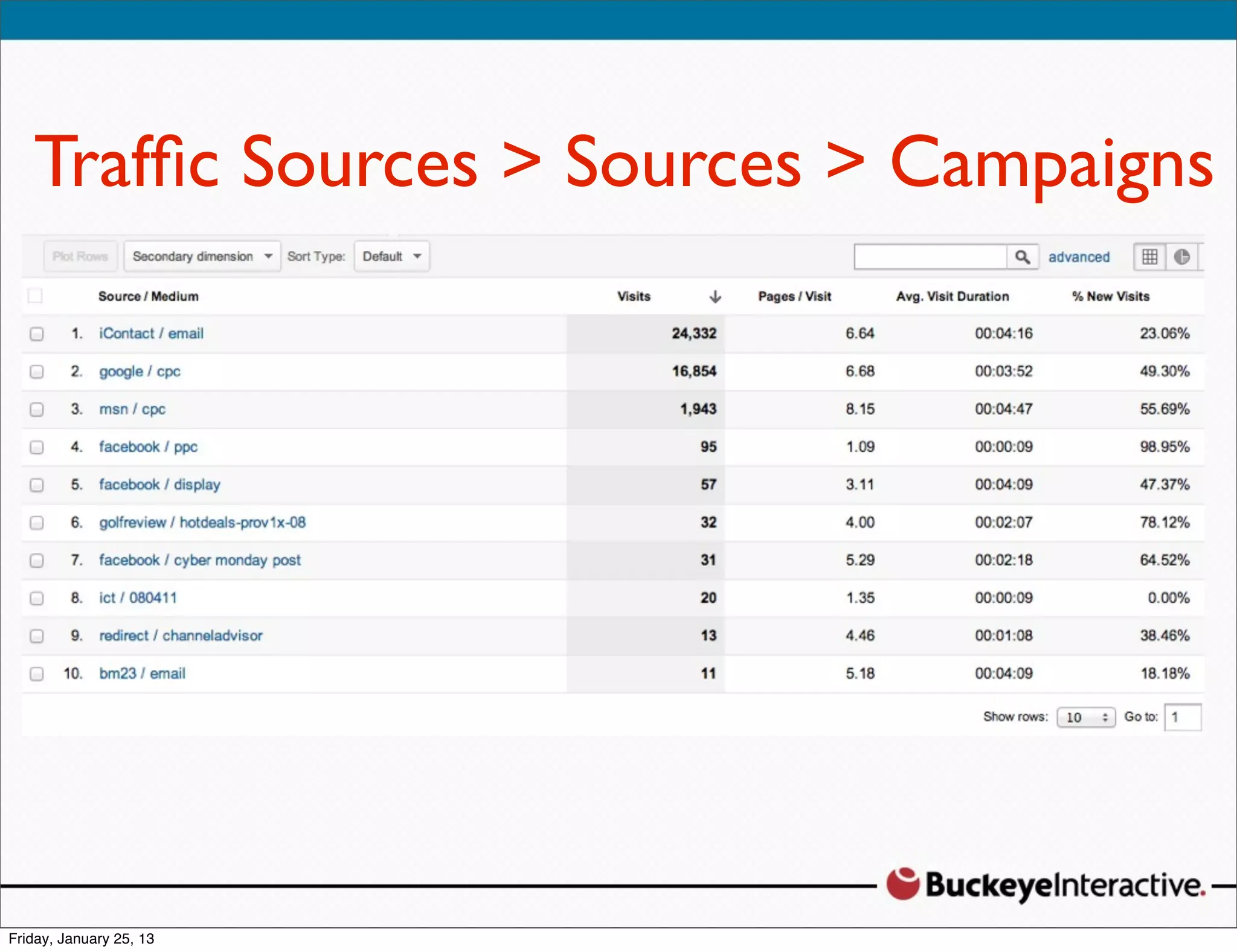The width and height of the screenshot is (1237, 952).
Task: Select the 0.00% new visits value
Action: (1169, 598)
